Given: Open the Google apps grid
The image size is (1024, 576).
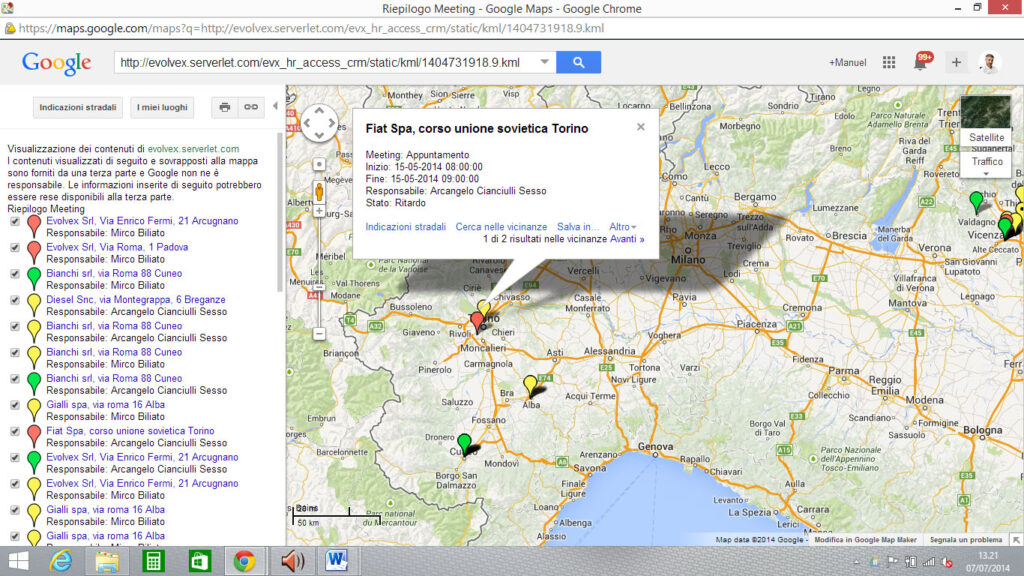Looking at the screenshot, I should click(889, 62).
